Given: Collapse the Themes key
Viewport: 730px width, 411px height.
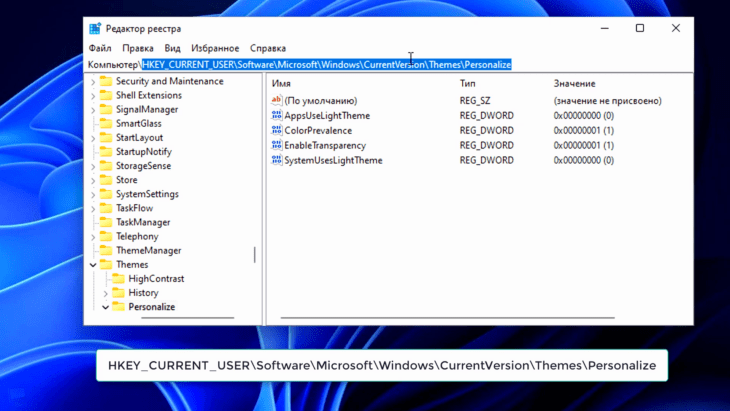Looking at the screenshot, I should coord(93,265).
